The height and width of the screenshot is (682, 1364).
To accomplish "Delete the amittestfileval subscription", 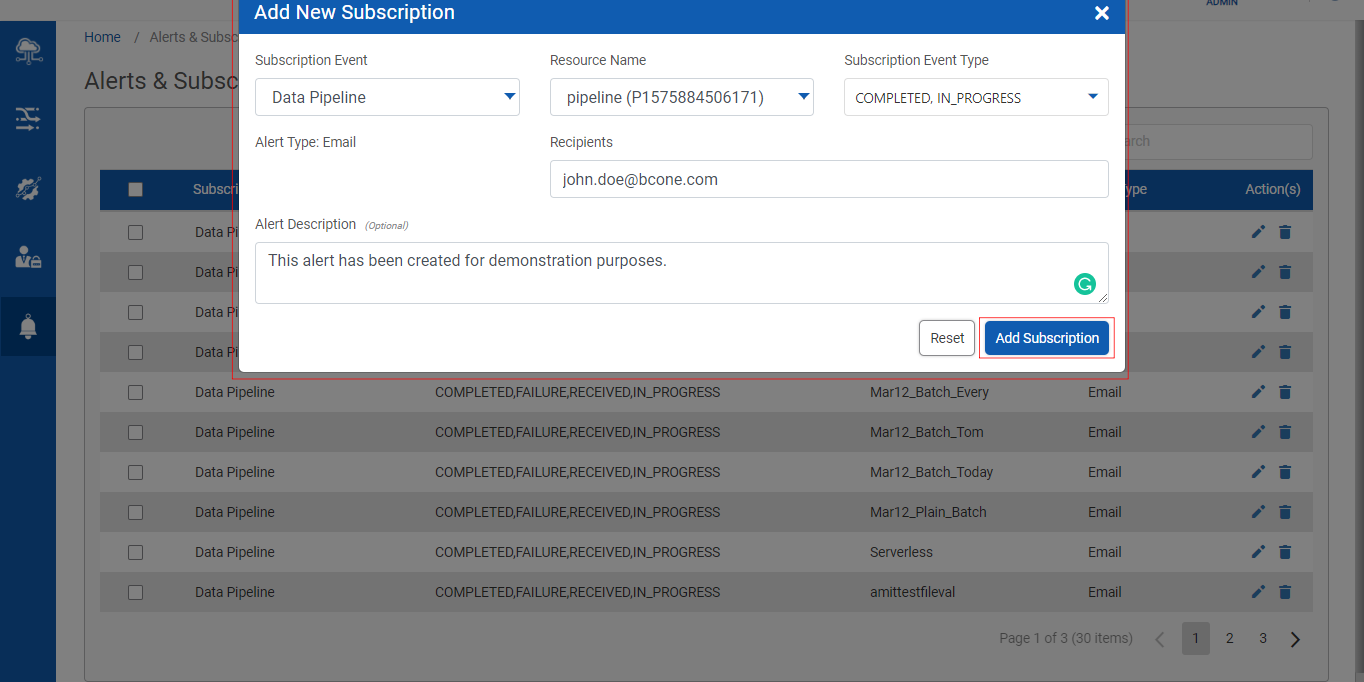I will click(1285, 592).
